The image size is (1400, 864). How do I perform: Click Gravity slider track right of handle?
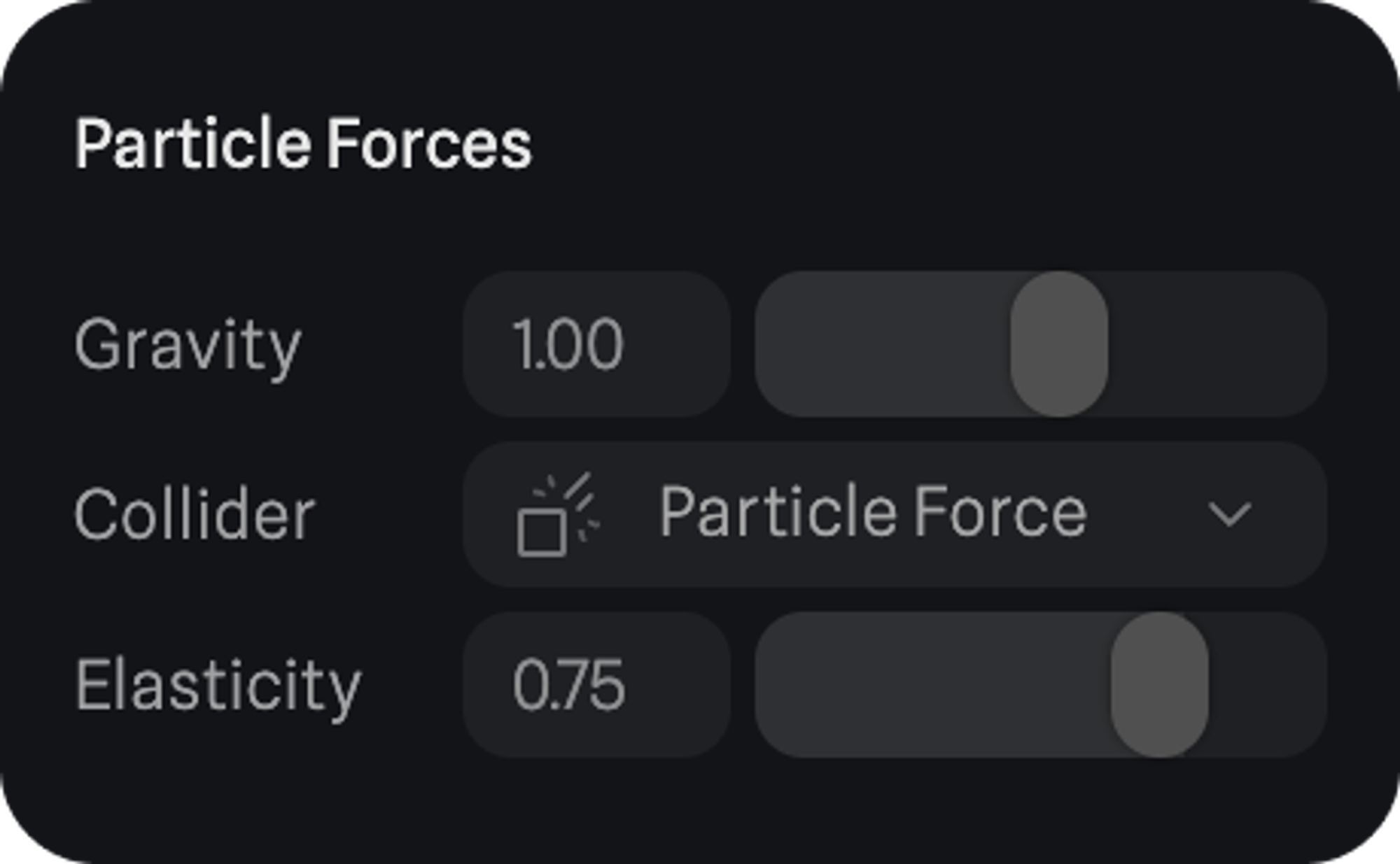point(1218,344)
